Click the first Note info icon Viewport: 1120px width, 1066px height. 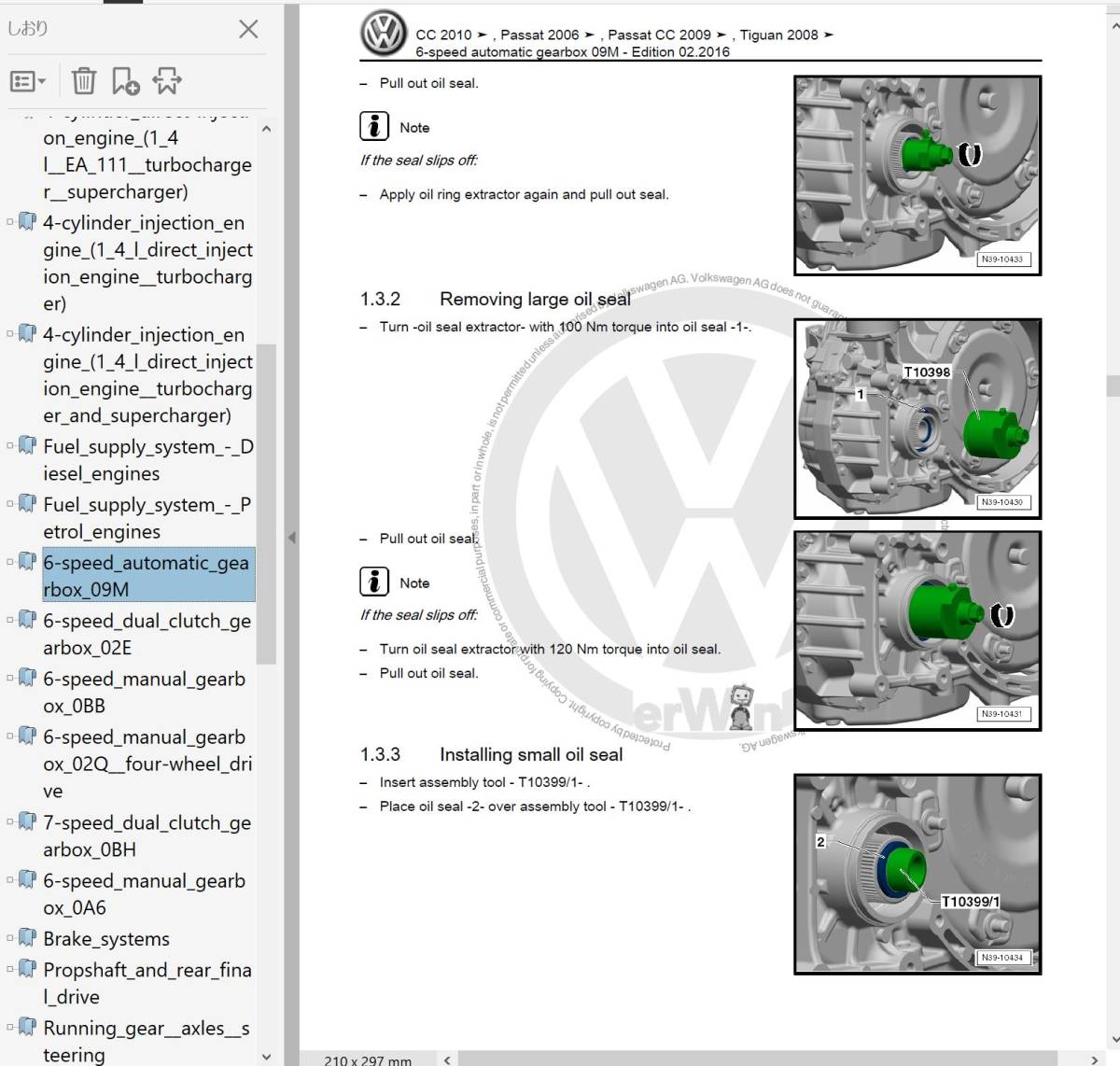point(374,126)
